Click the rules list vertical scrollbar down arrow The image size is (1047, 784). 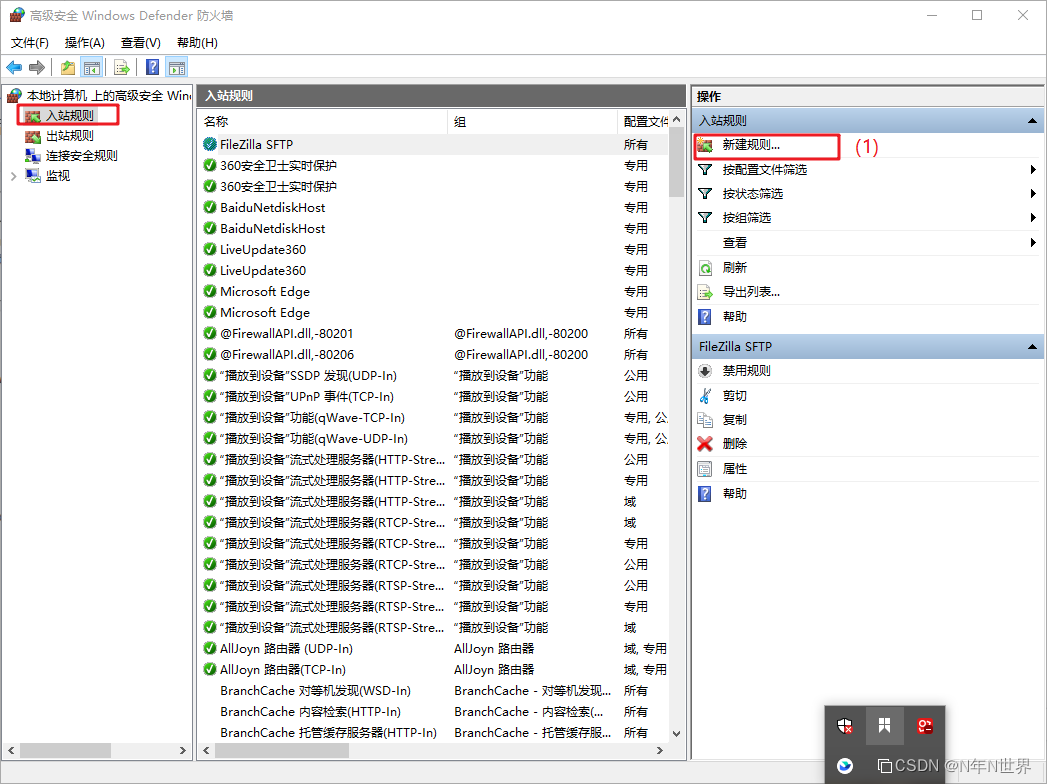(x=676, y=734)
